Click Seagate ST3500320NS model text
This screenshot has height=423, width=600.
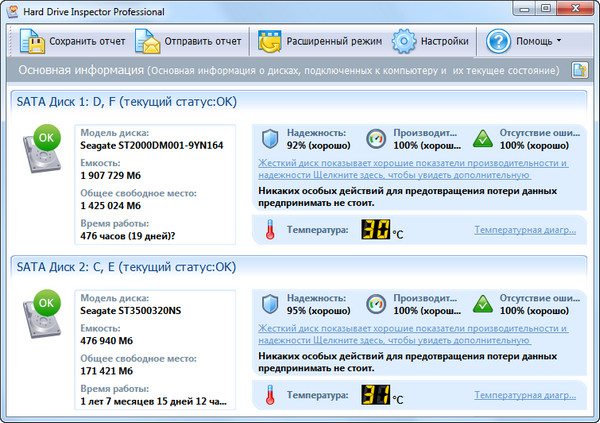point(130,311)
